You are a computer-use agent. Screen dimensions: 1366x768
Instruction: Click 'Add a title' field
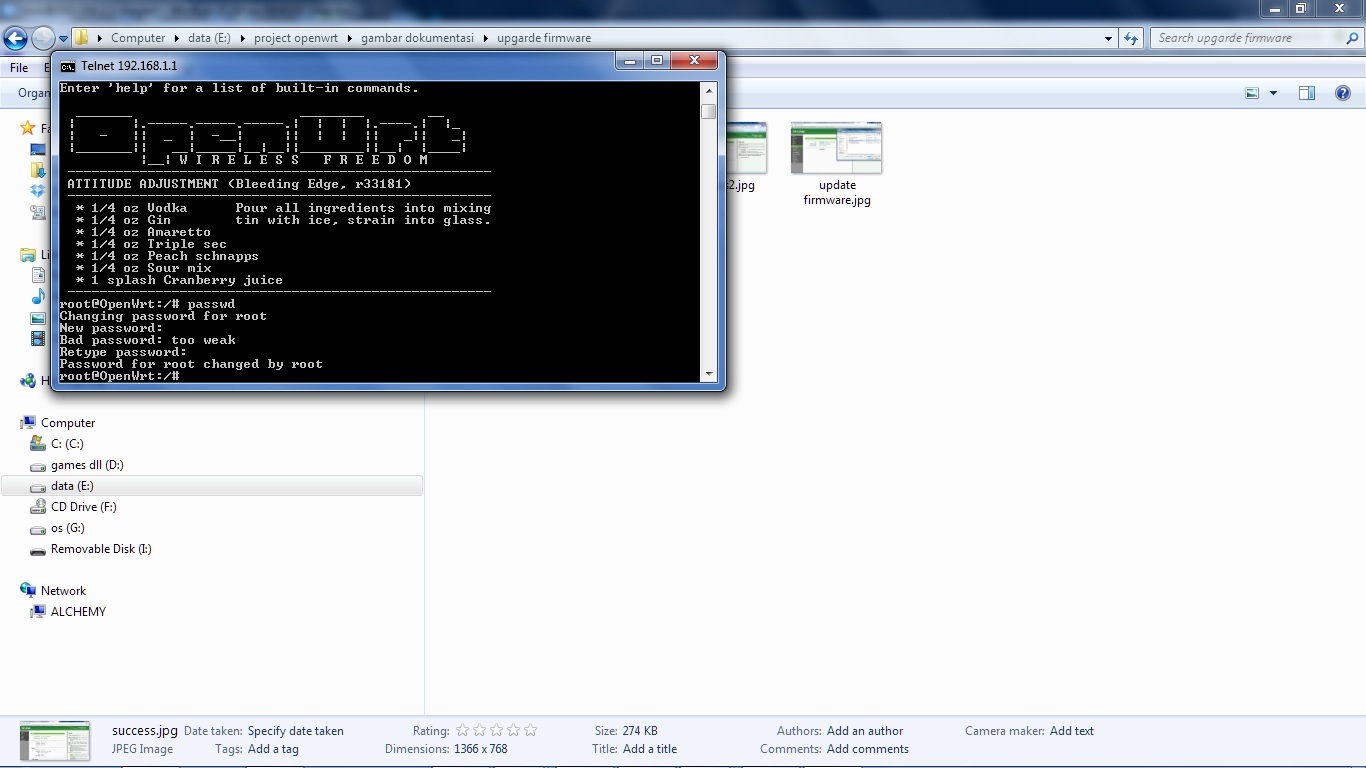pos(650,749)
